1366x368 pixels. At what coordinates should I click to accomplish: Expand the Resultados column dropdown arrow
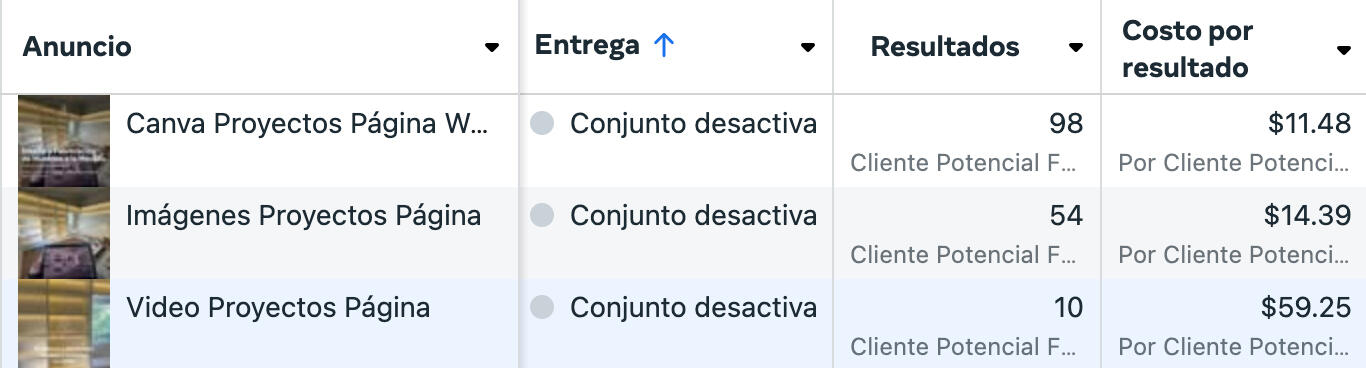[x=1076, y=47]
